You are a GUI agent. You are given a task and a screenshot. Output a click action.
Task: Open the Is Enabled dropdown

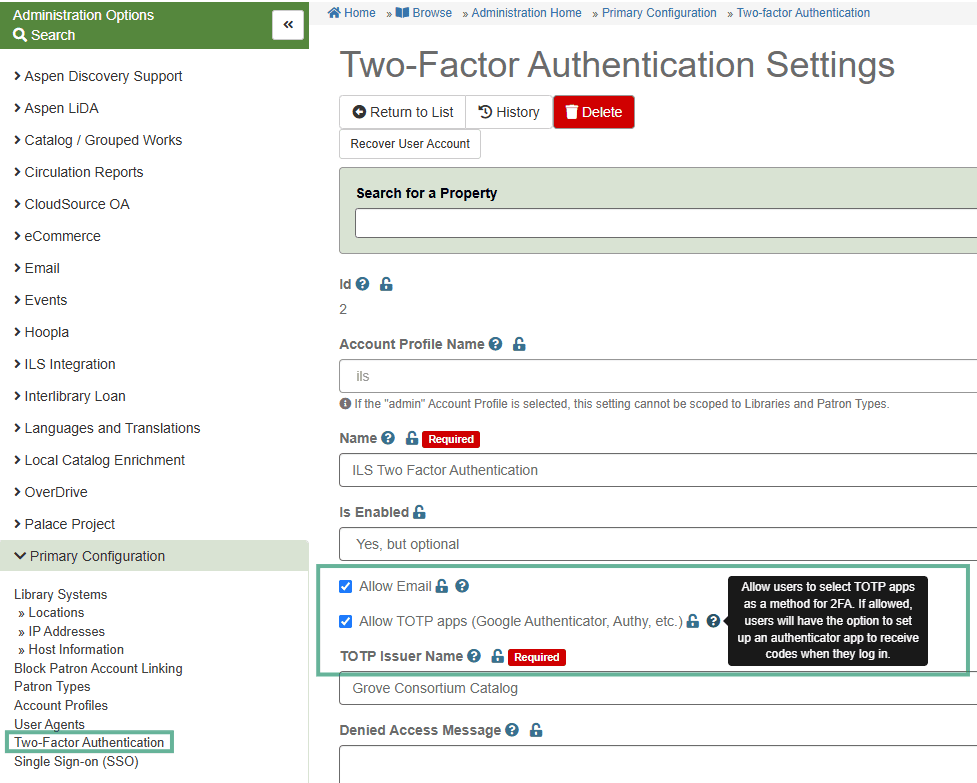click(658, 544)
